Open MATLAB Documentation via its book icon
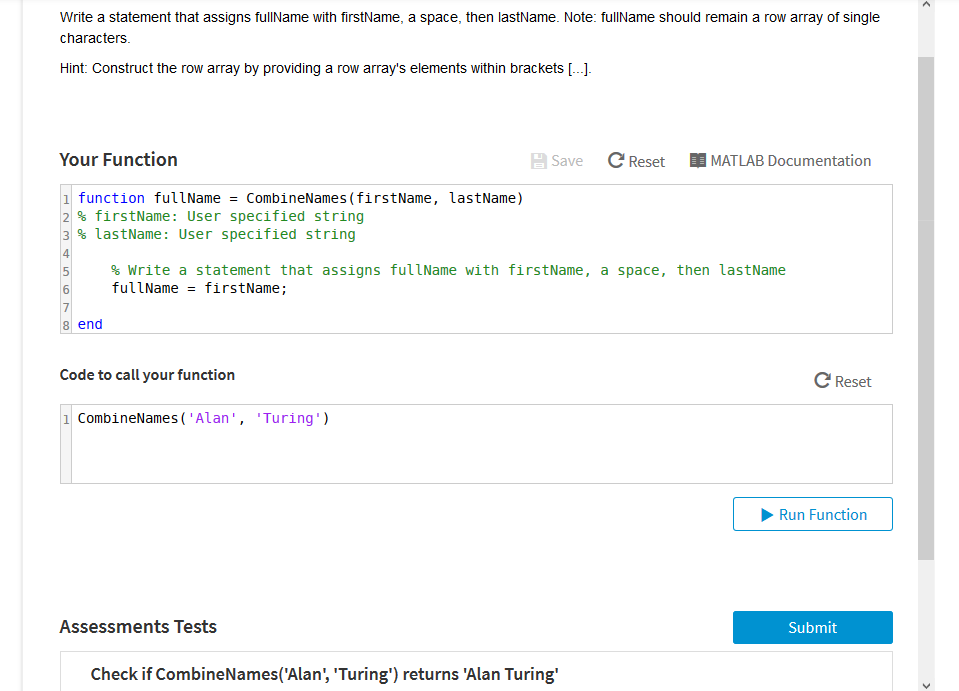Viewport: 959px width, 691px height. pyautogui.click(x=697, y=160)
